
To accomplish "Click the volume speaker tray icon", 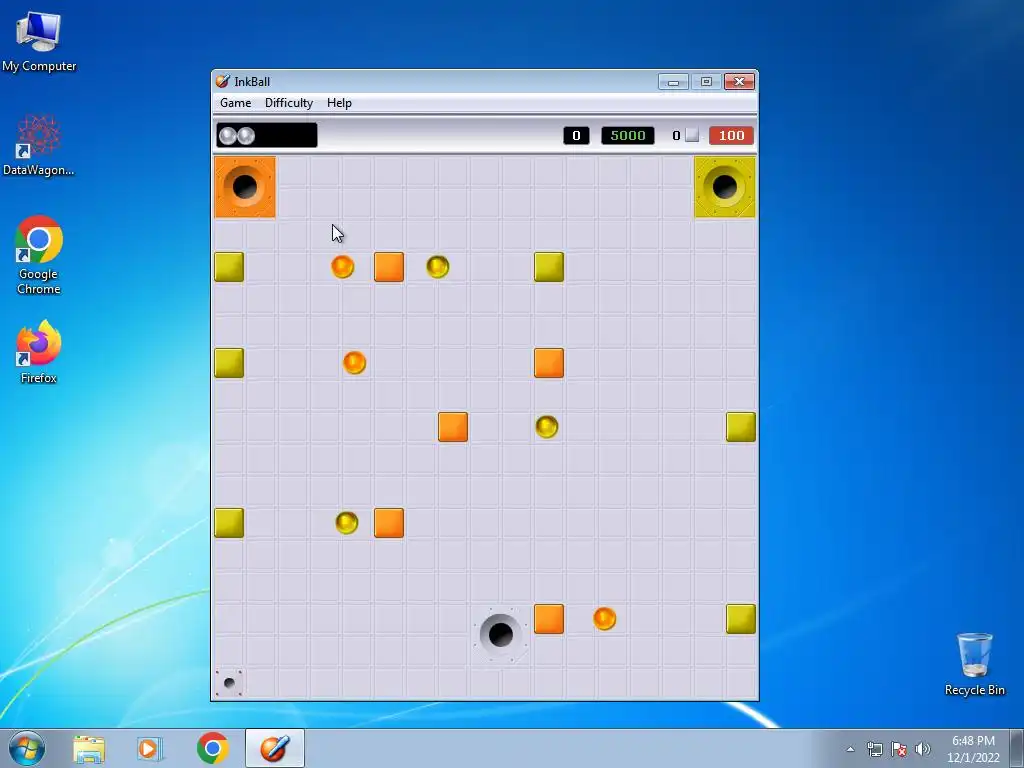I will click(x=923, y=749).
